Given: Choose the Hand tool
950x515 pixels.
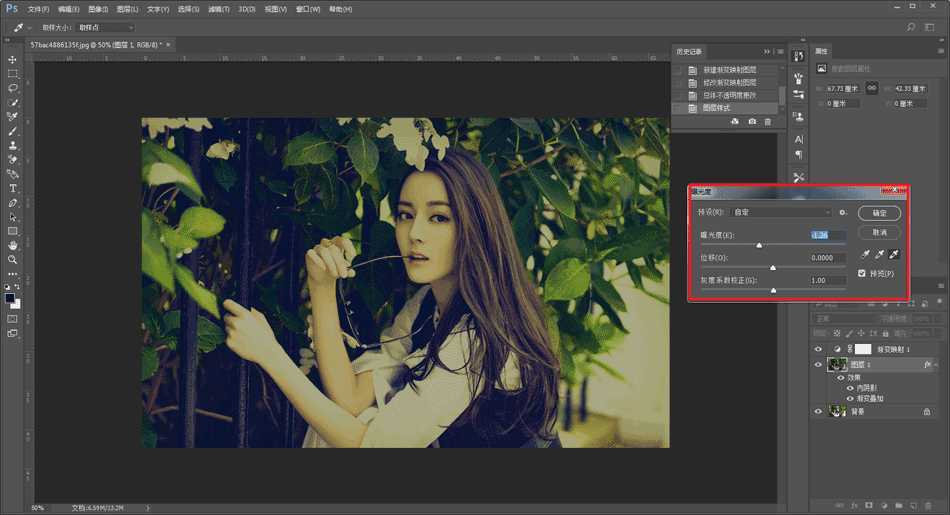Looking at the screenshot, I should click(13, 245).
